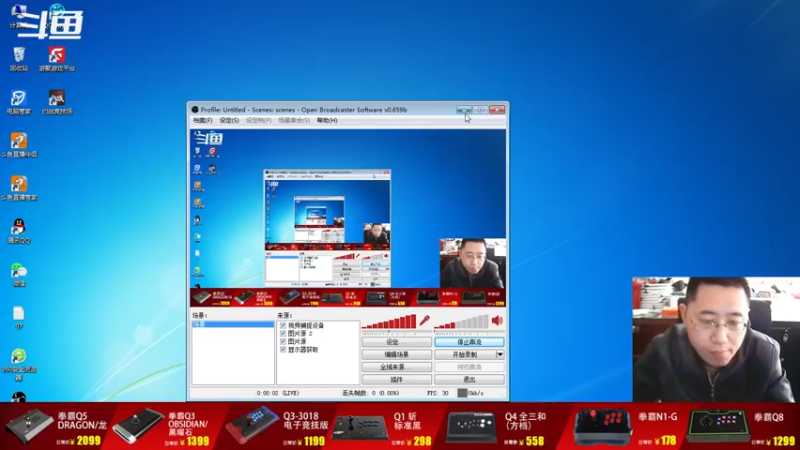The width and height of the screenshot is (800, 450).
Task: Click the 丢失帧数 dropped frames status
Action: tap(370, 393)
